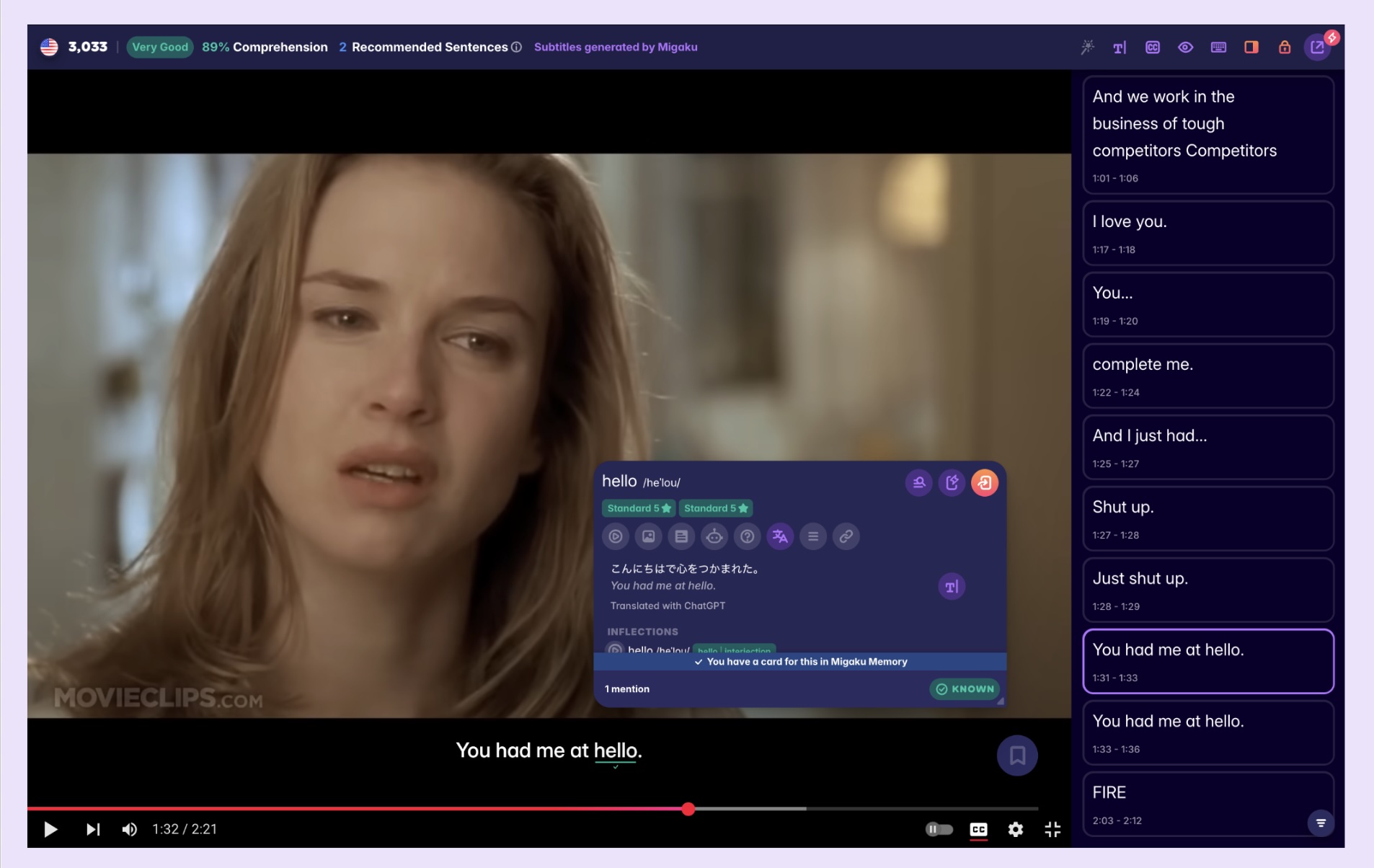Select subtitle line 'You...'

coord(1208,304)
